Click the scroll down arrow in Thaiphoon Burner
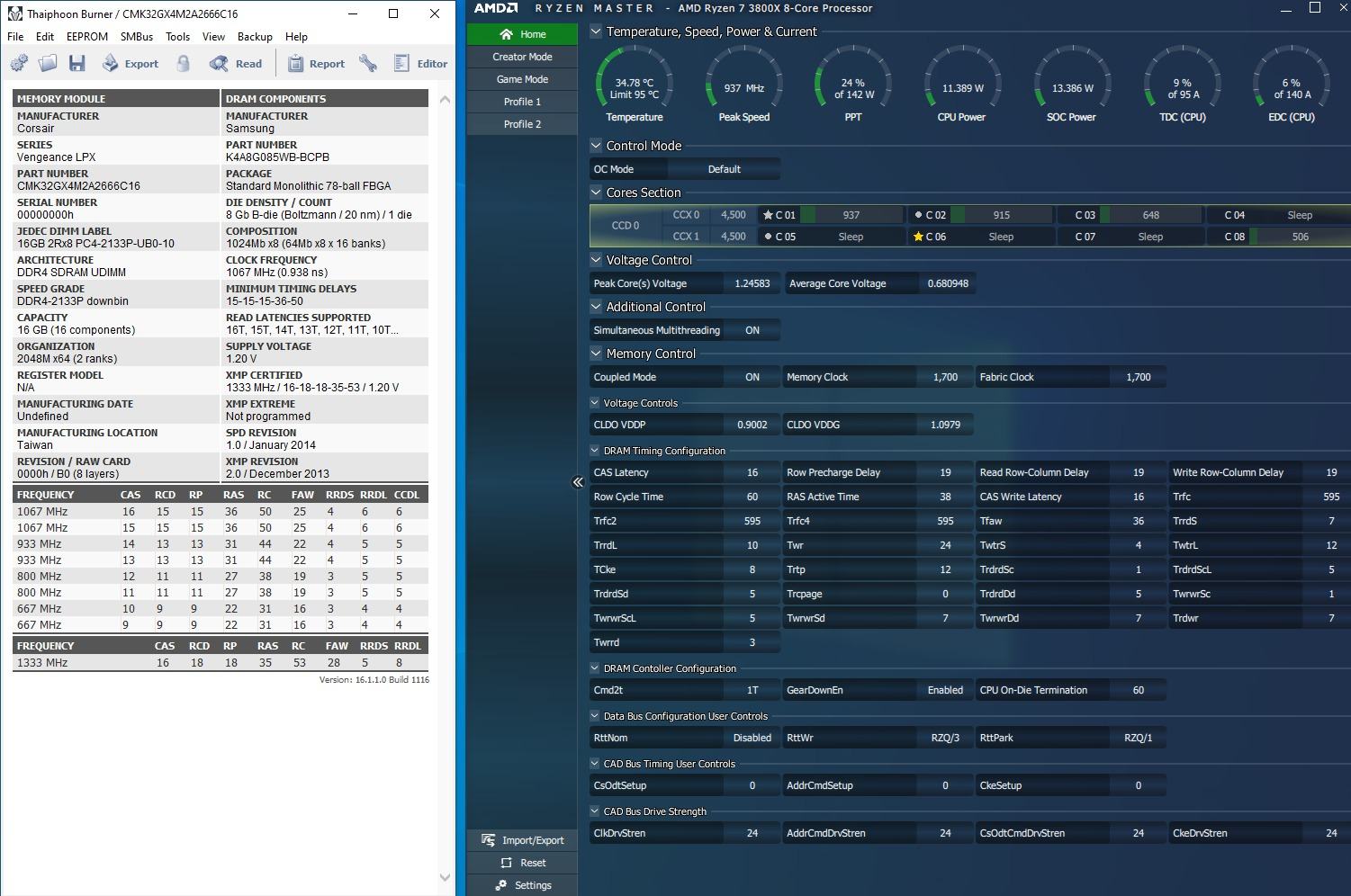This screenshot has width=1351, height=896. pyautogui.click(x=445, y=877)
